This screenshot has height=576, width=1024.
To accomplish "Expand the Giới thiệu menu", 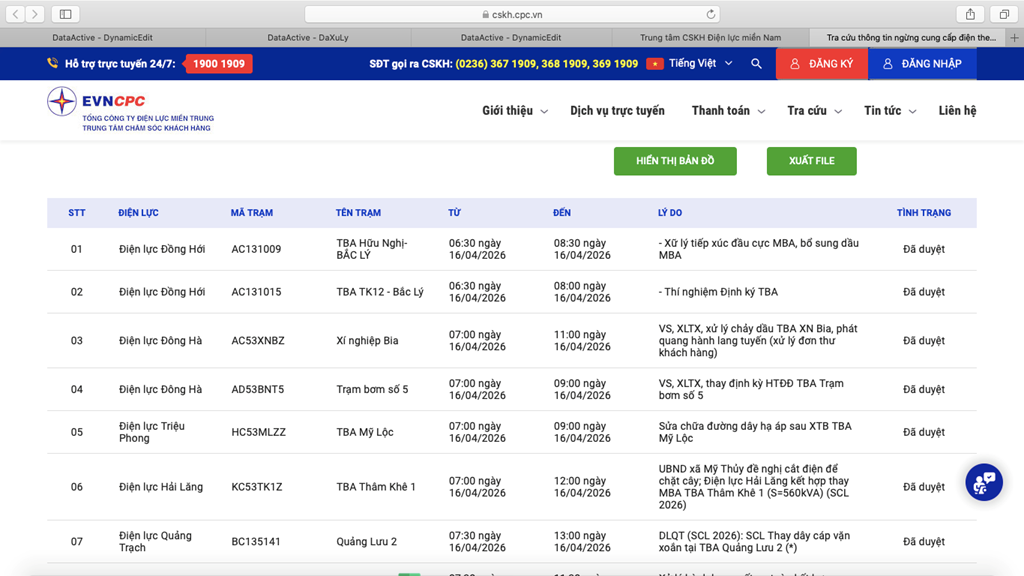I will [x=514, y=111].
